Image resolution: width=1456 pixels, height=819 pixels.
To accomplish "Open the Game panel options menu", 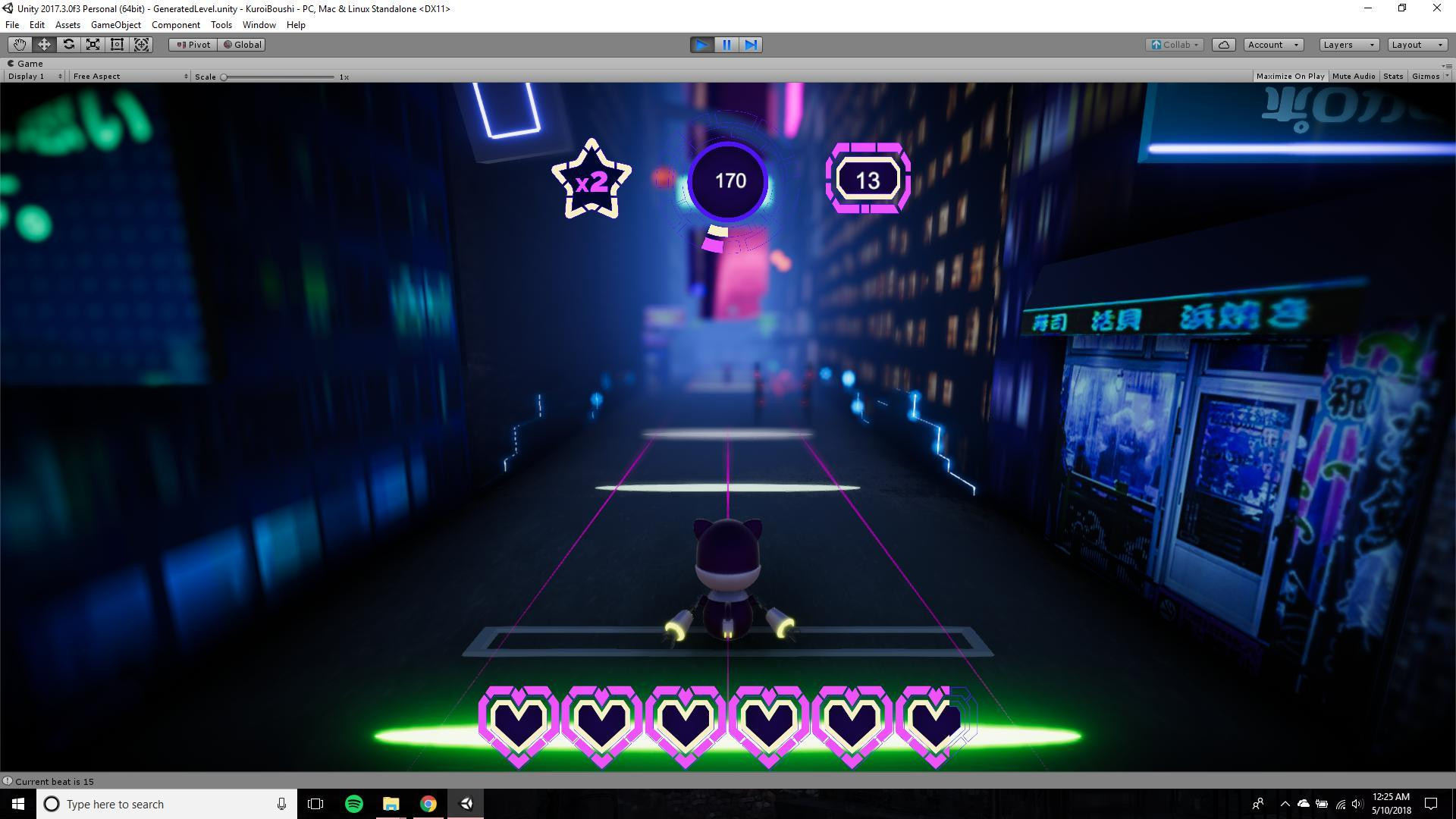I will tap(1448, 65).
